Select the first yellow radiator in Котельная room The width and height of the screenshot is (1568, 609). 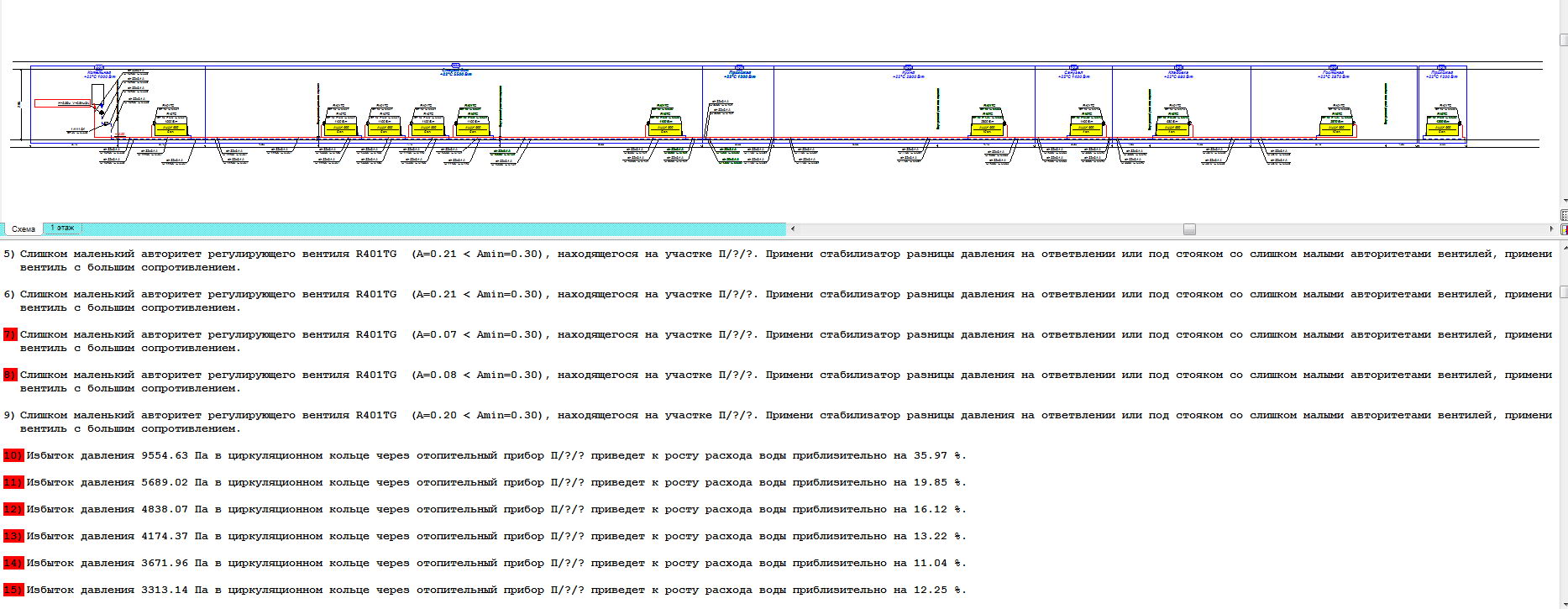pyautogui.click(x=170, y=129)
